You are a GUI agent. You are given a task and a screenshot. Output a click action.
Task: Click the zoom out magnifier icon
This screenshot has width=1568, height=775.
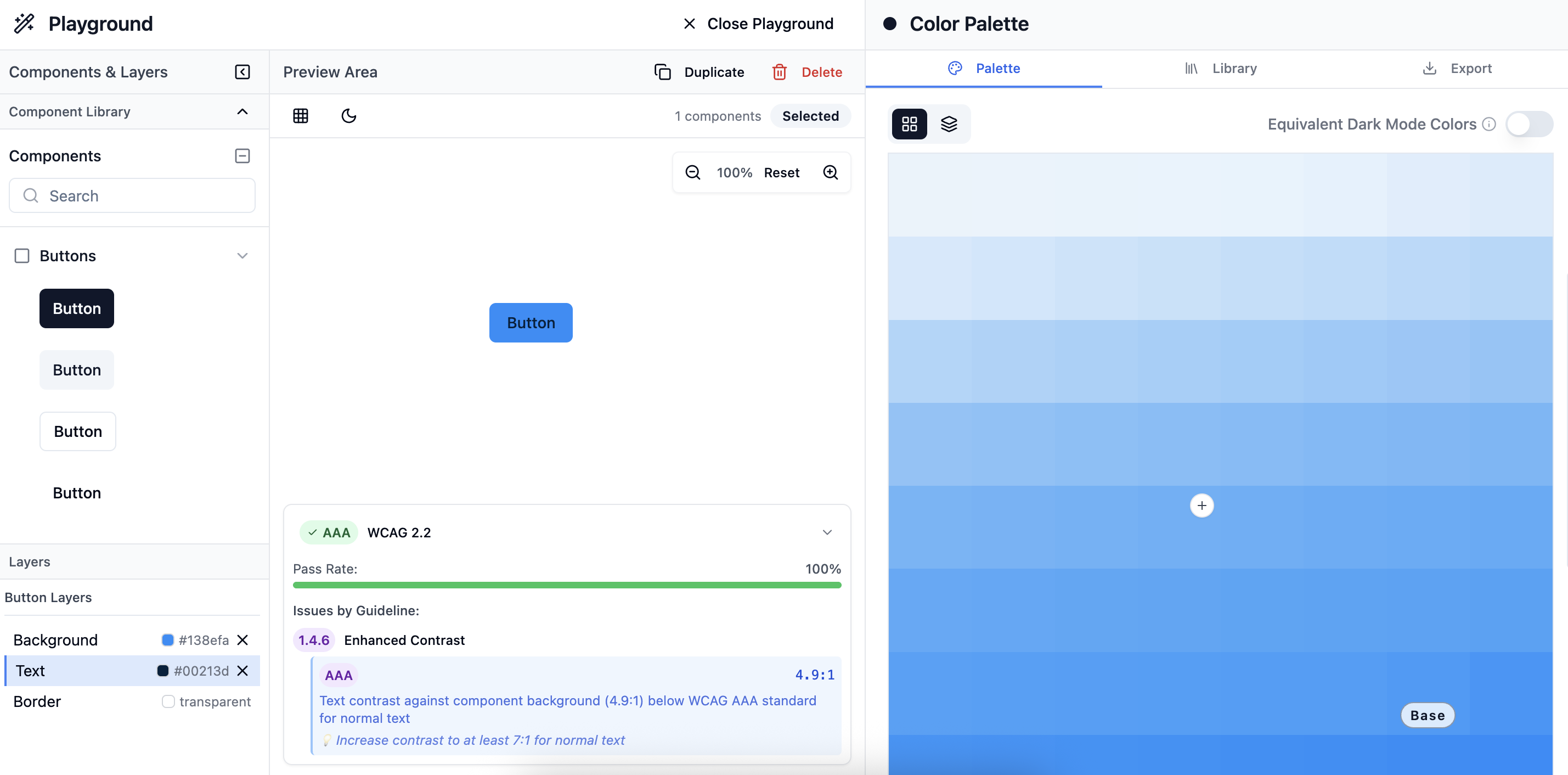tap(693, 172)
